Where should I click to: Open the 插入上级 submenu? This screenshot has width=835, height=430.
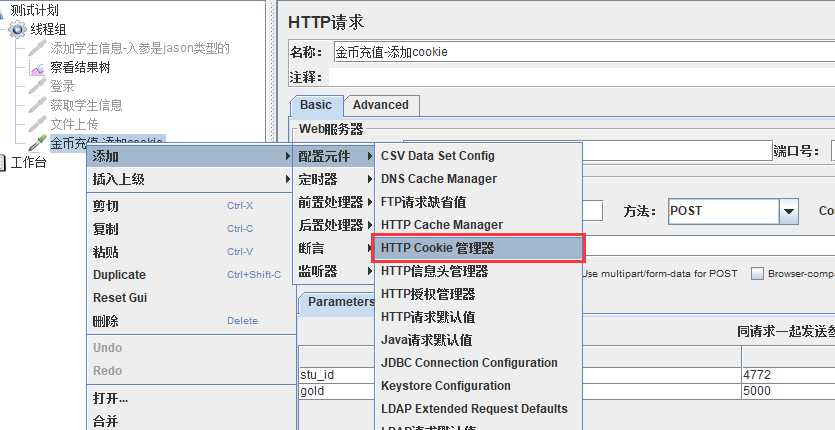(x=191, y=180)
